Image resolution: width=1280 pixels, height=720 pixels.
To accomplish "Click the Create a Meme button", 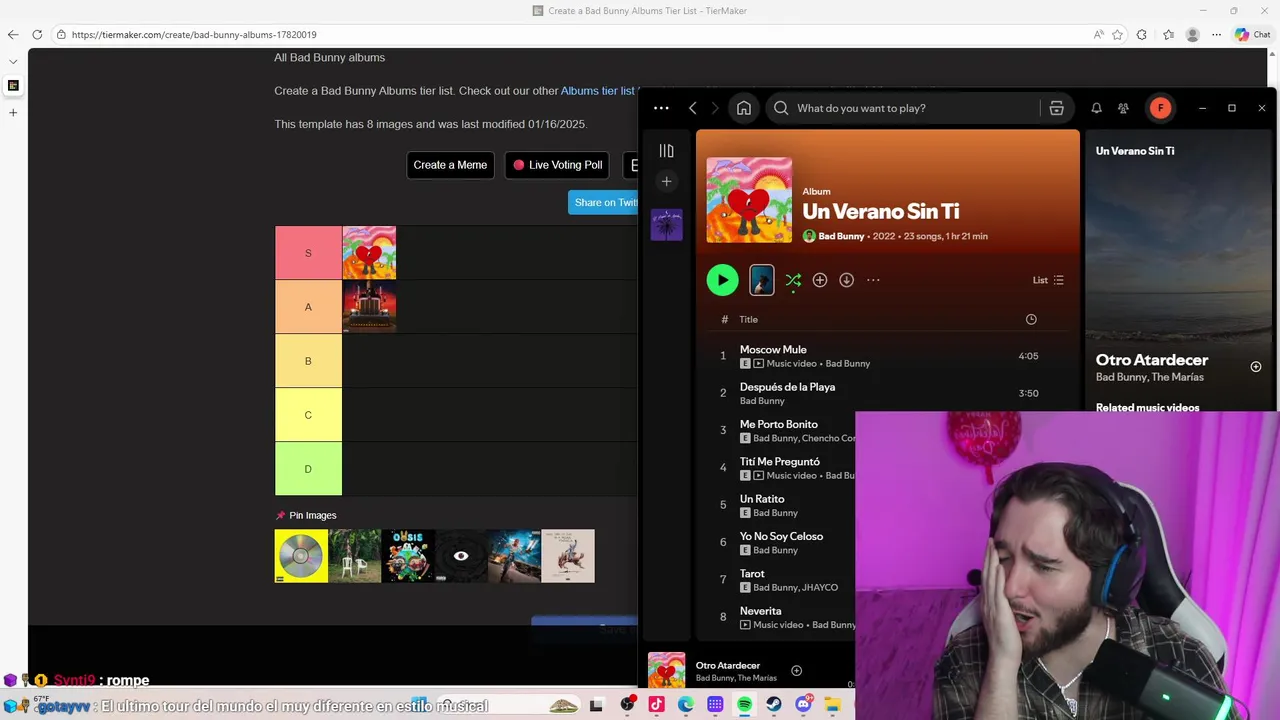I will (x=450, y=165).
